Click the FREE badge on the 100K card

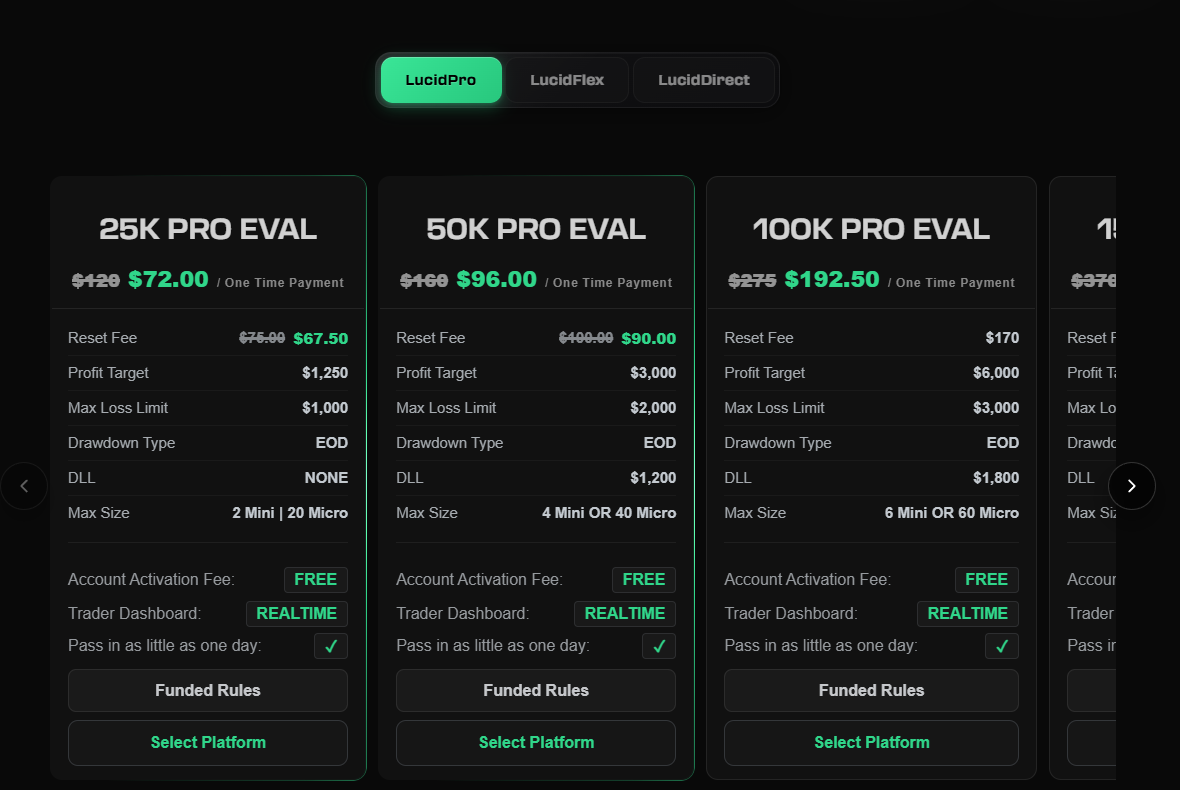point(986,579)
